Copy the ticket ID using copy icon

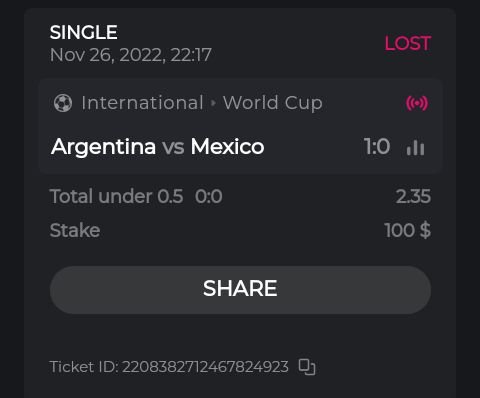click(307, 367)
